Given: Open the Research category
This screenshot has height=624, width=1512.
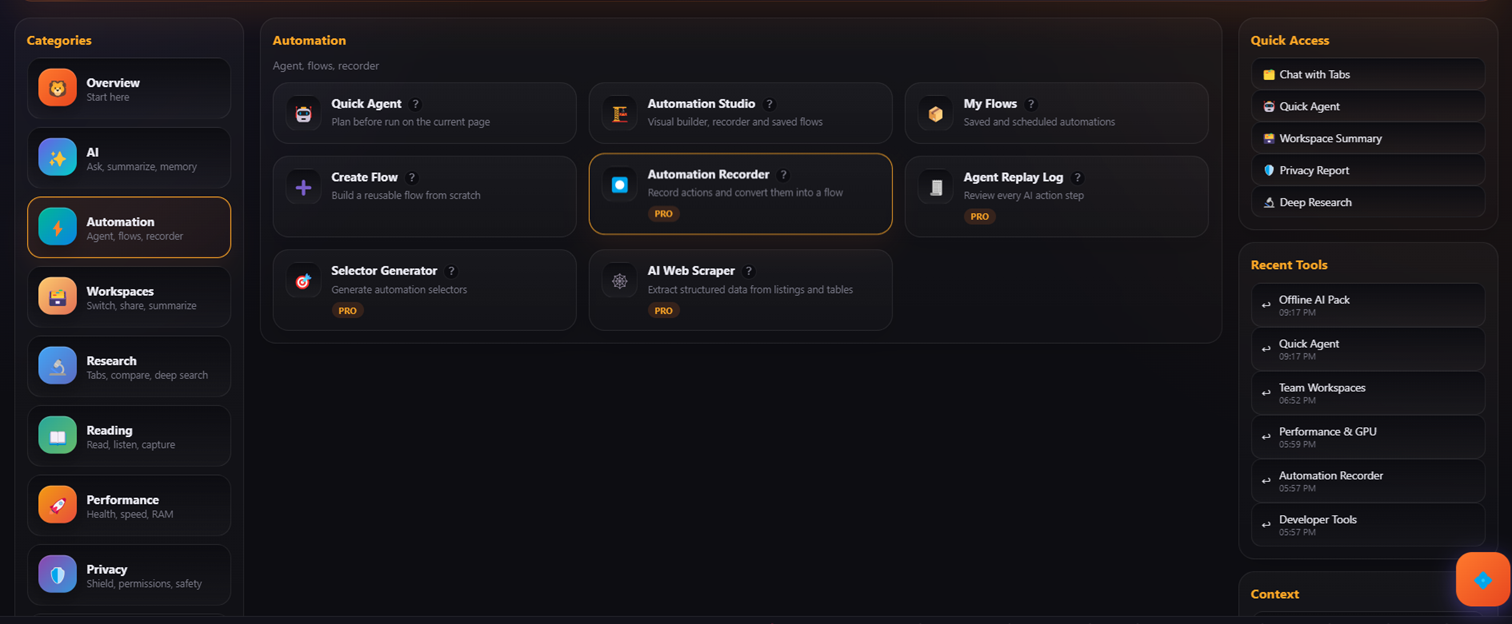Looking at the screenshot, I should coord(129,366).
